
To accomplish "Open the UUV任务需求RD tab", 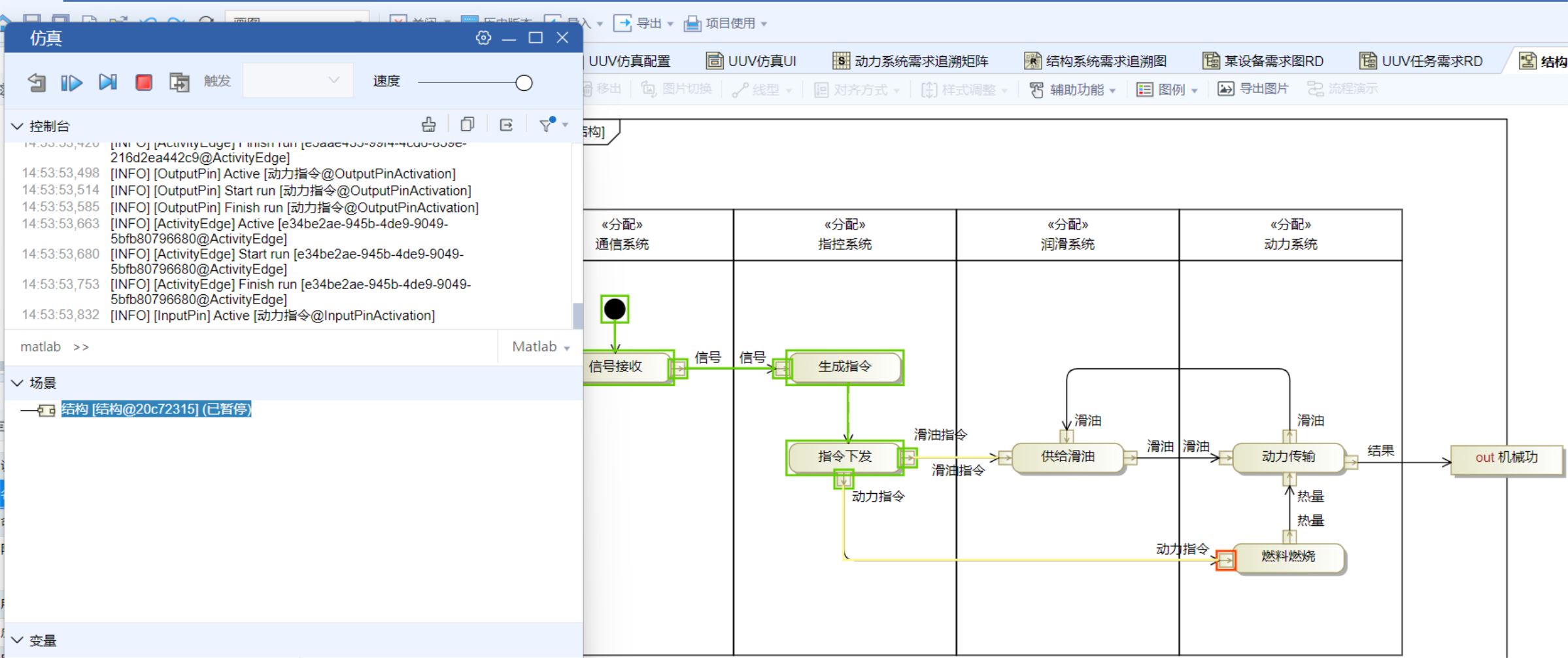I will (x=1421, y=61).
